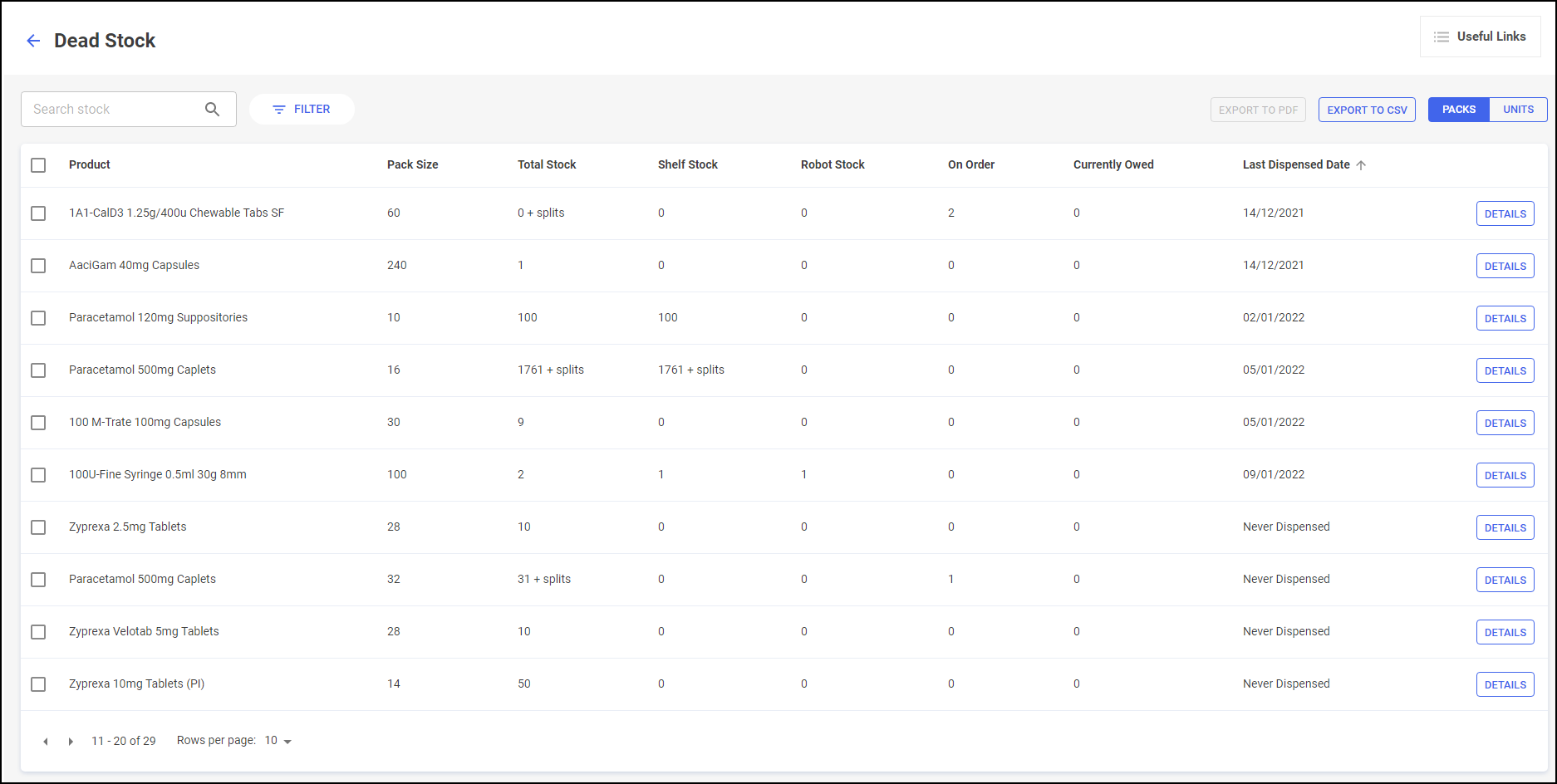
Task: Click the search magnifier icon
Action: (212, 110)
